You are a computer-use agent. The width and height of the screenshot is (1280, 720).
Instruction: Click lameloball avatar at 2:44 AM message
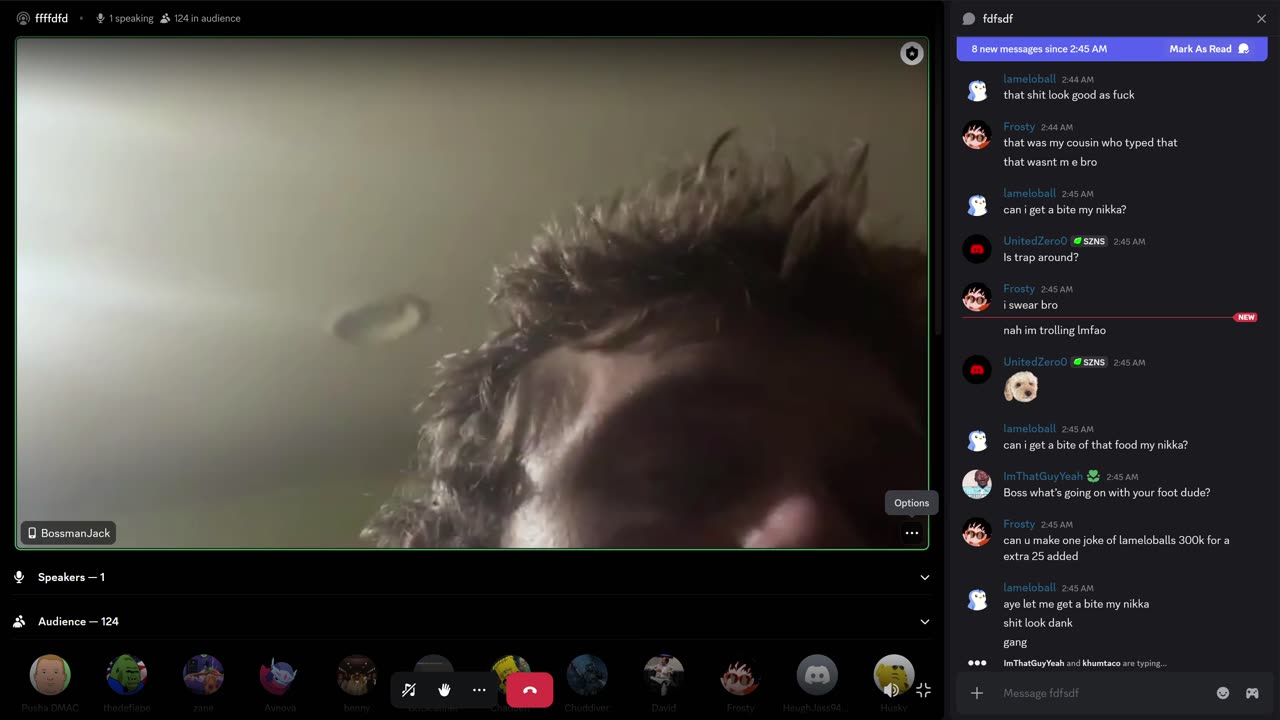click(x=977, y=91)
